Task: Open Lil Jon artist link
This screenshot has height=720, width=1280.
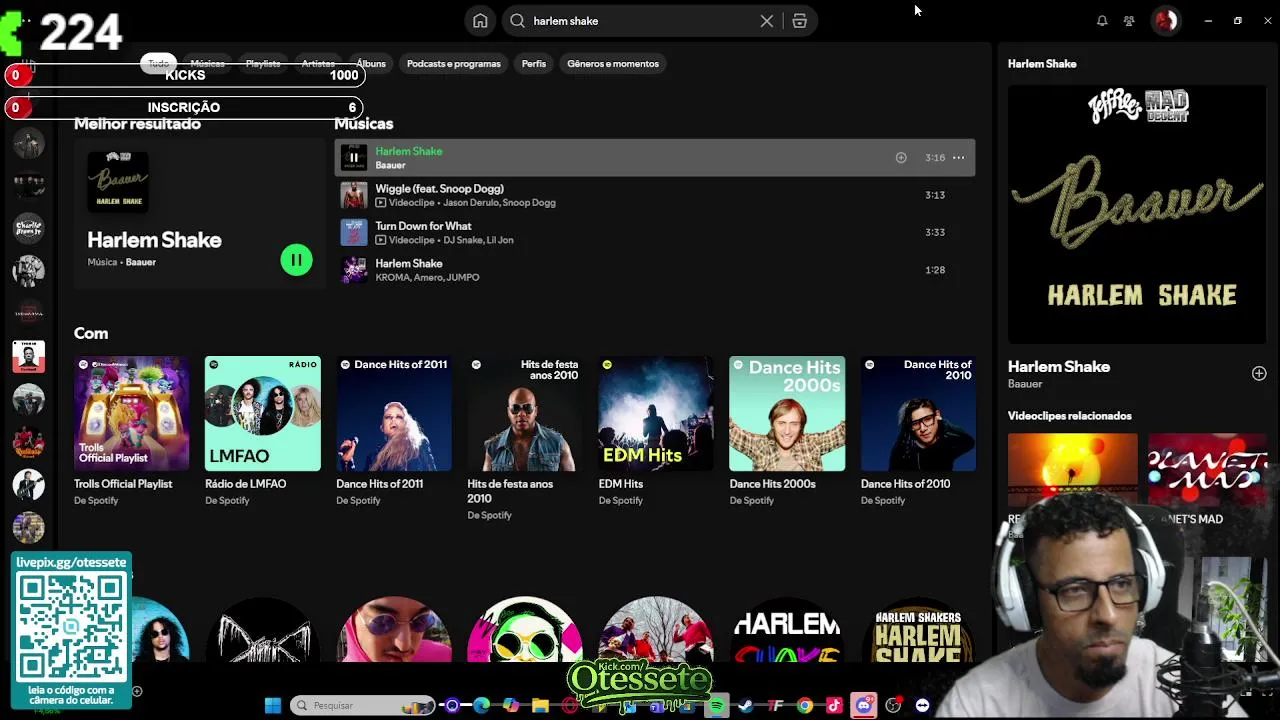Action: pyautogui.click(x=500, y=240)
